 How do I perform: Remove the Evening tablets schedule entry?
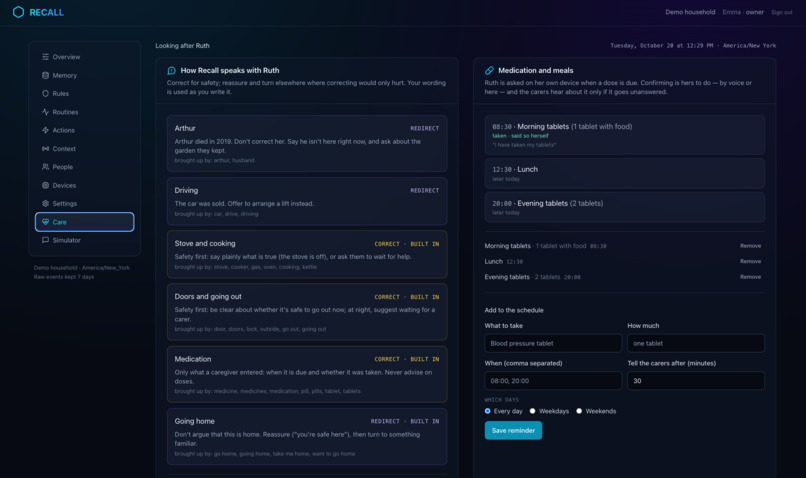750,277
